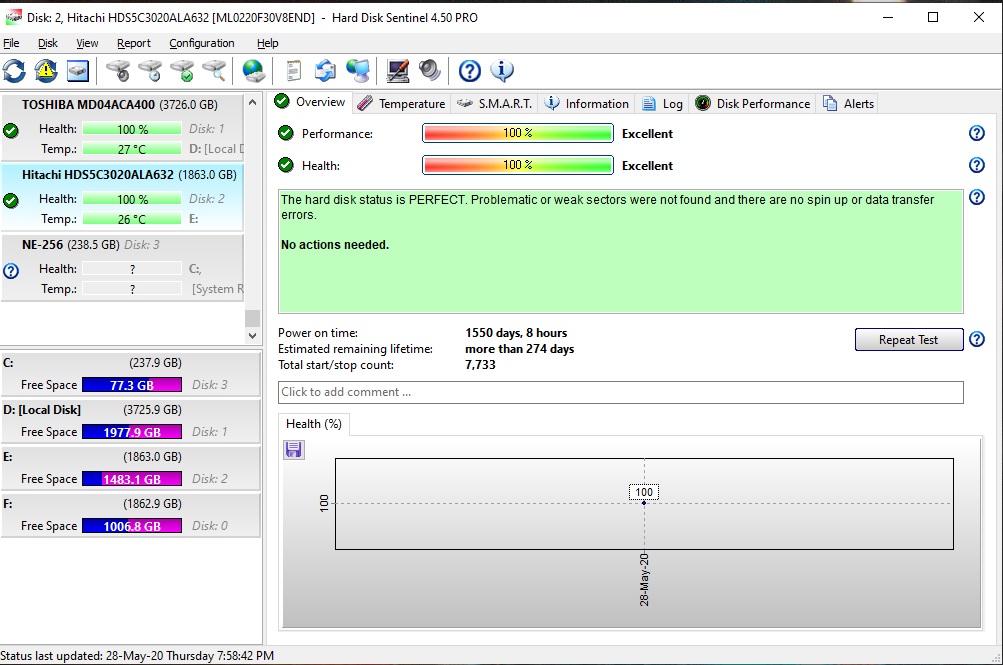Image resolution: width=1003 pixels, height=665 pixels.
Task: Select the NE-256 disk entry
Action: pyautogui.click(x=122, y=267)
